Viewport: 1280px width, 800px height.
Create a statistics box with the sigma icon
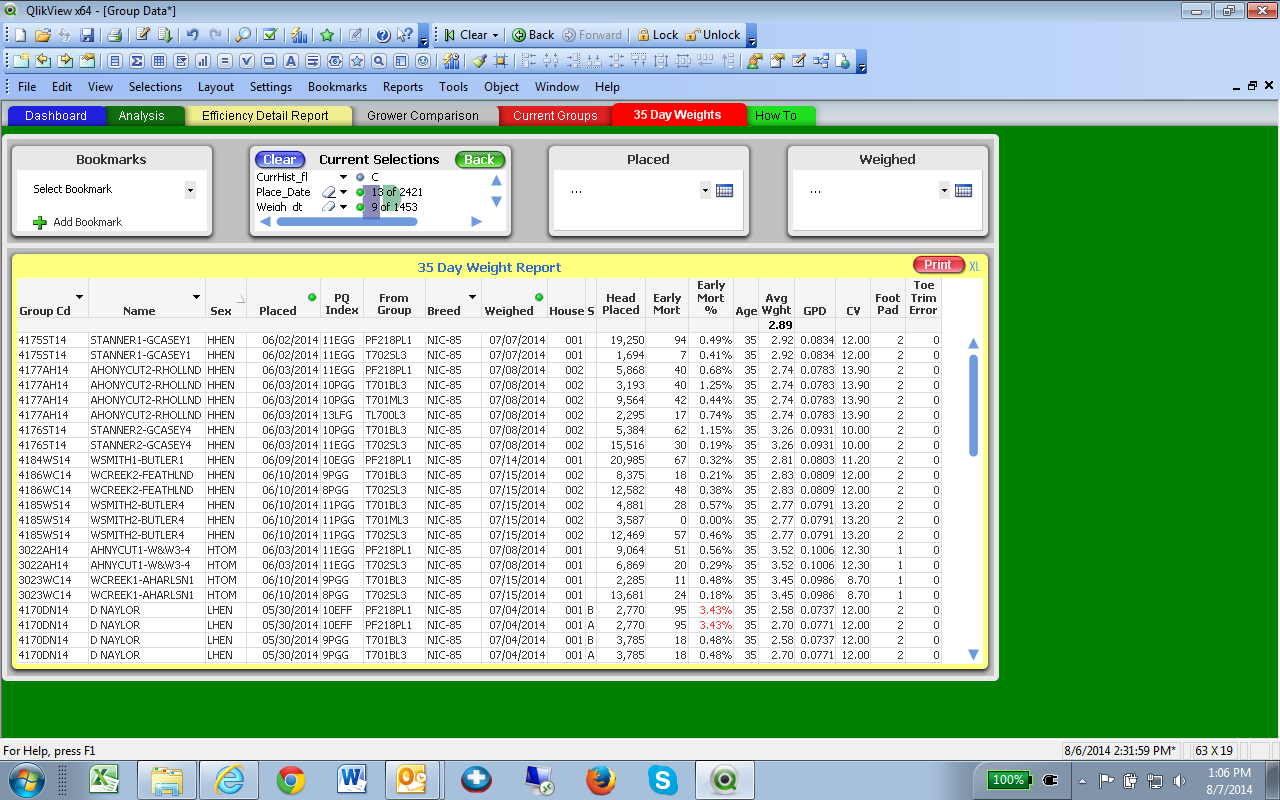coord(137,61)
